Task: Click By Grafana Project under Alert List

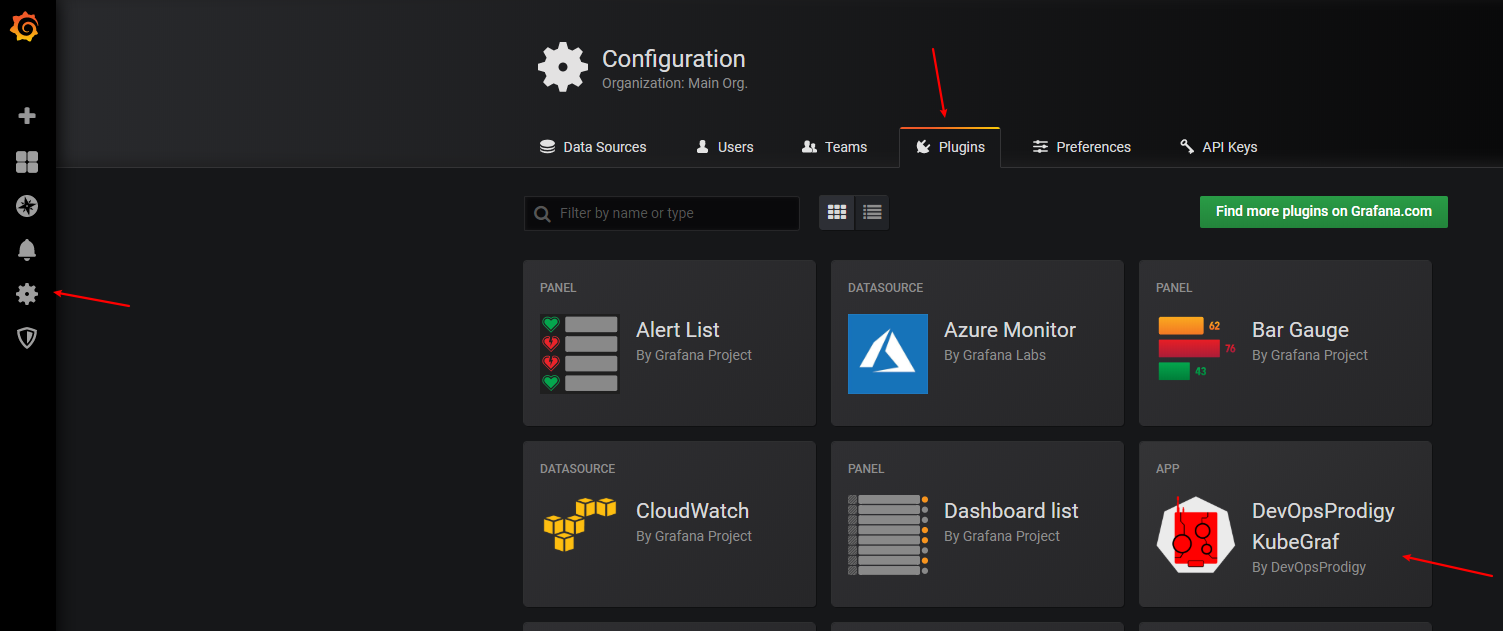Action: click(x=694, y=355)
